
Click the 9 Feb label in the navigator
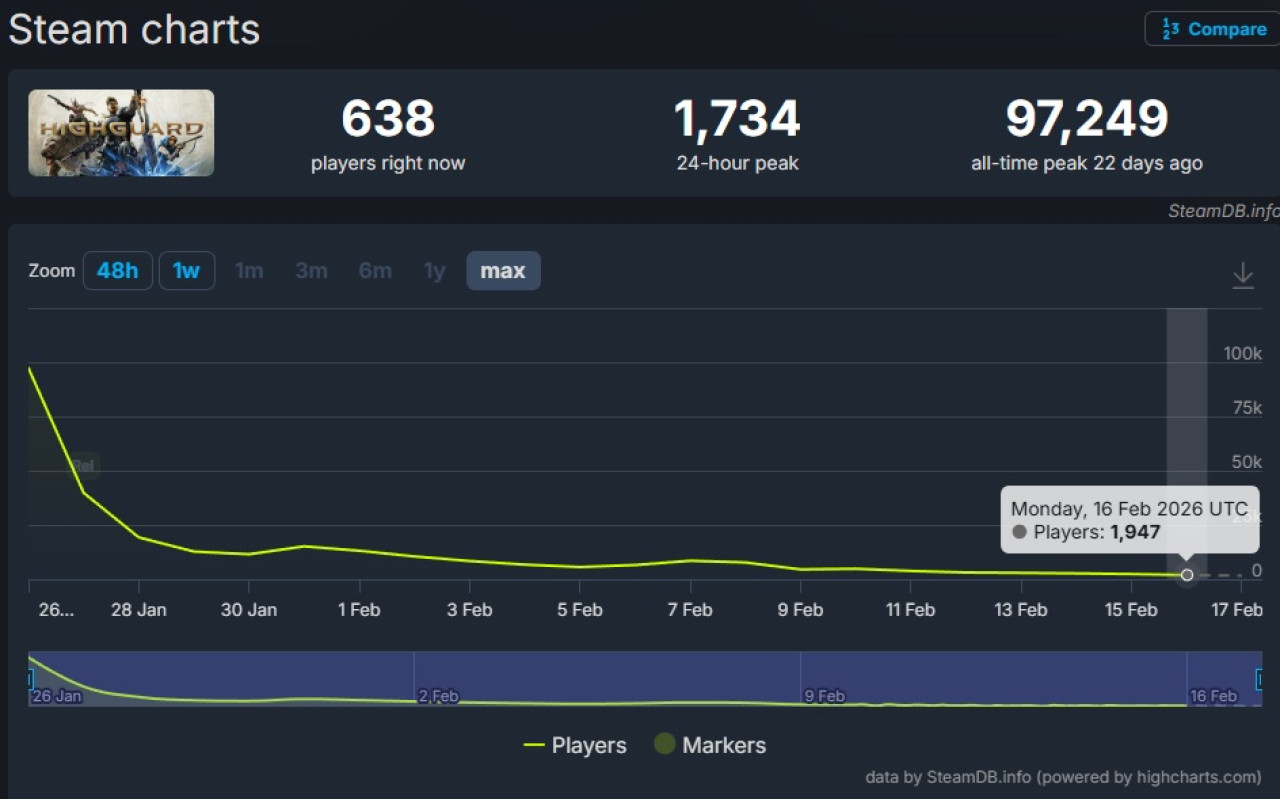tap(824, 696)
